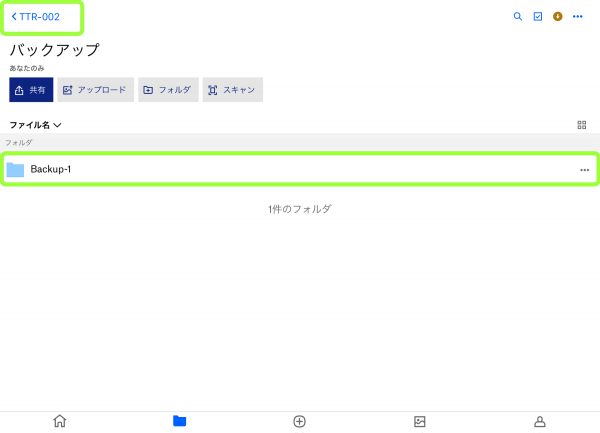
Task: Open the gold upgrade badge icon
Action: point(558,16)
